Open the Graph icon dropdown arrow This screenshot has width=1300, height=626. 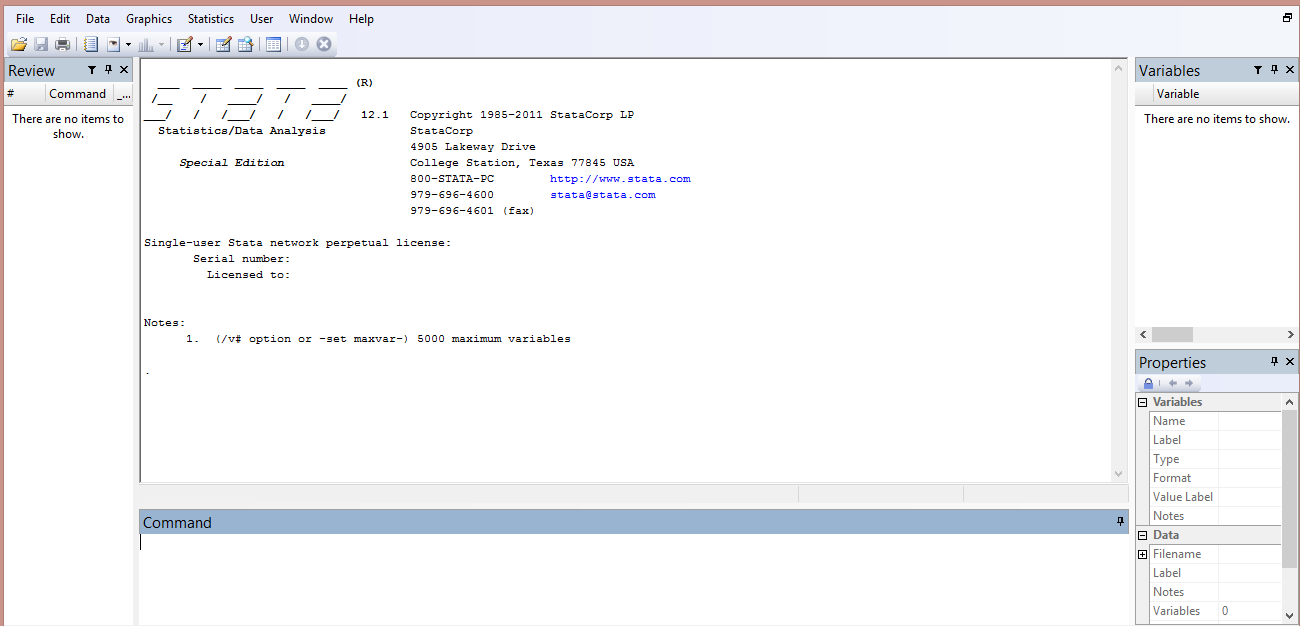[162, 45]
